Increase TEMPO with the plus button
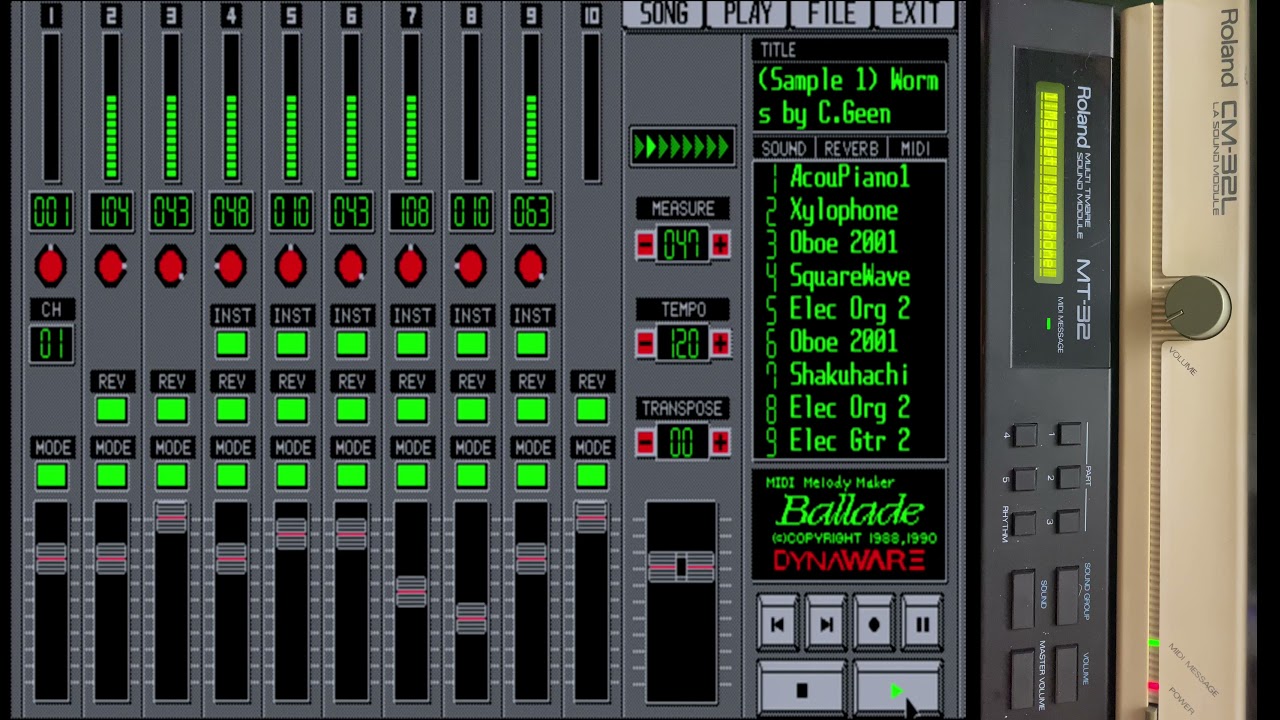 (720, 344)
